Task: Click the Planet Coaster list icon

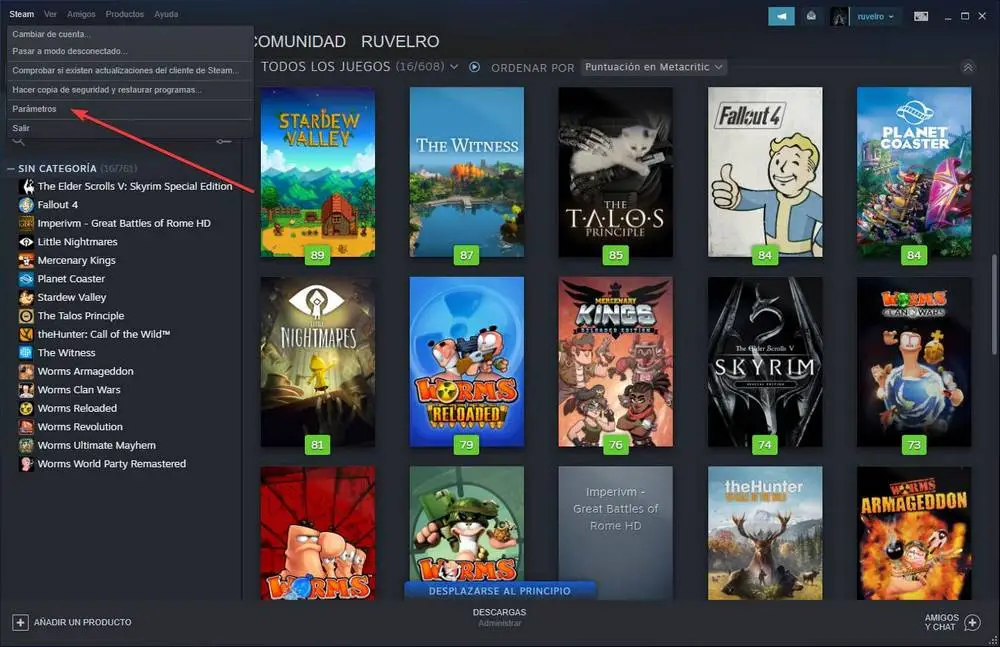Action: click(26, 279)
